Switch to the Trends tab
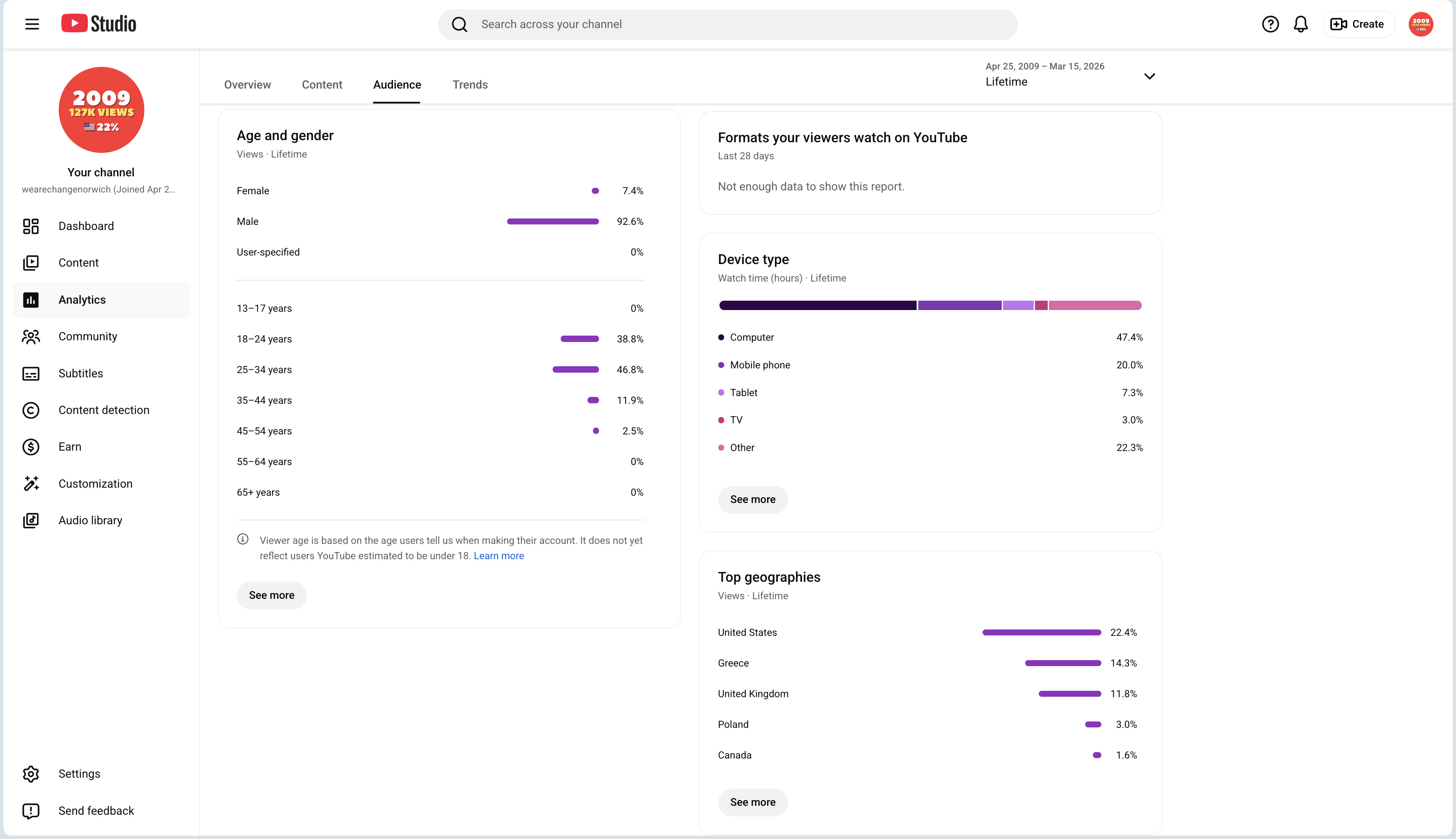The height and width of the screenshot is (839, 1456). coord(470,85)
